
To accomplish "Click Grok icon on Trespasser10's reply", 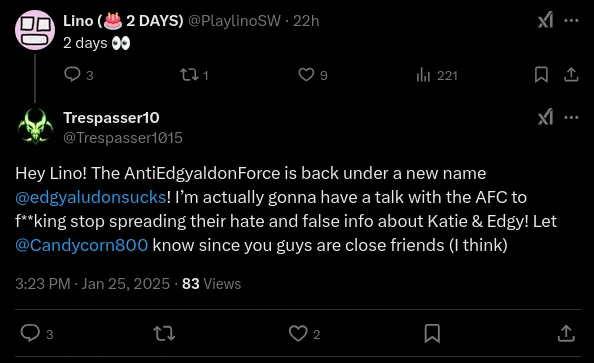I will click(545, 117).
